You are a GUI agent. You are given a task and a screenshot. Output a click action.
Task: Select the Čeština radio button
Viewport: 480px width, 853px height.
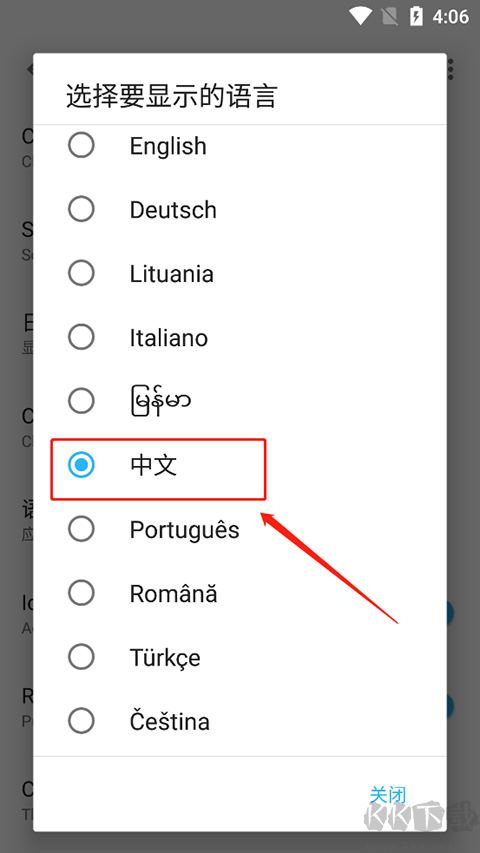81,721
